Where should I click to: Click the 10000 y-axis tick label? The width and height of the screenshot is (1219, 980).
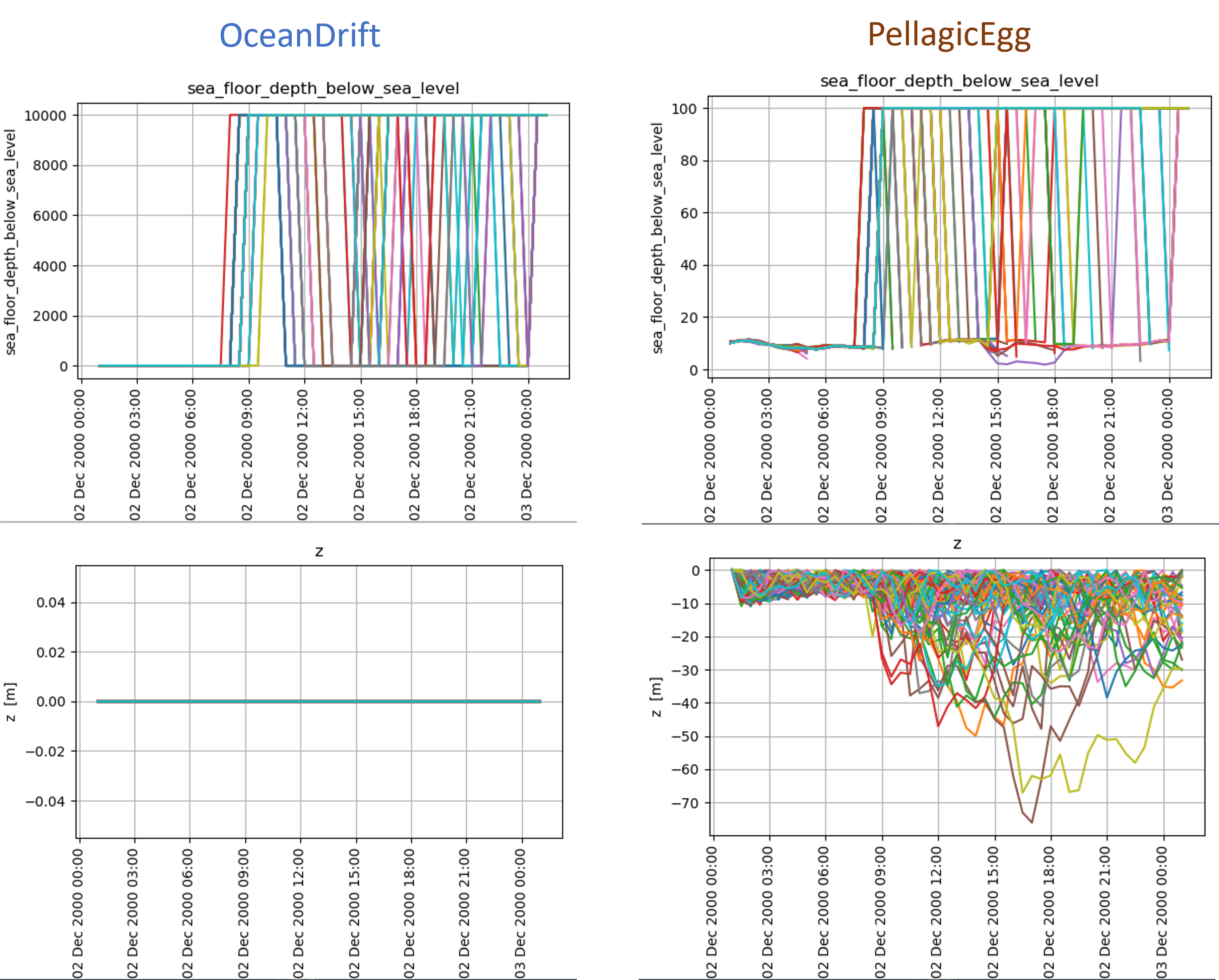pos(45,116)
